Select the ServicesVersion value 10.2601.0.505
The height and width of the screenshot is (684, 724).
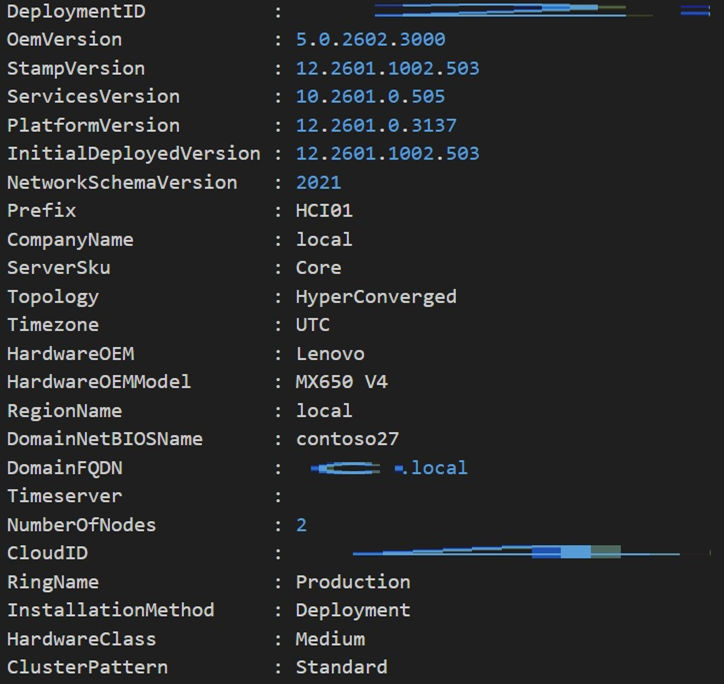point(370,97)
